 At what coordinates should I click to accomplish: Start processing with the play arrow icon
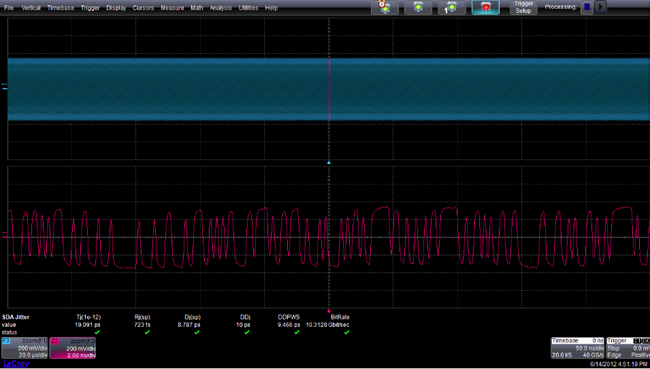pos(600,7)
